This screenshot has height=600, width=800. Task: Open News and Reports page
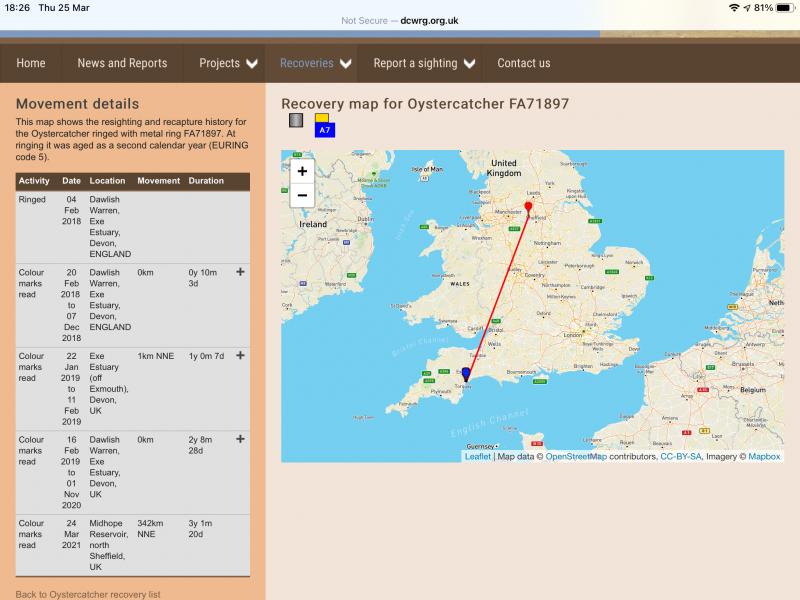(x=122, y=63)
